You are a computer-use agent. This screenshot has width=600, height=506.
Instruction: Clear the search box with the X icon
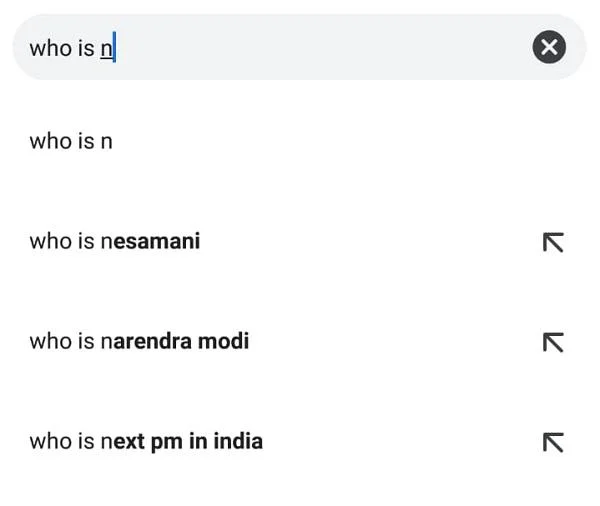pos(549,47)
